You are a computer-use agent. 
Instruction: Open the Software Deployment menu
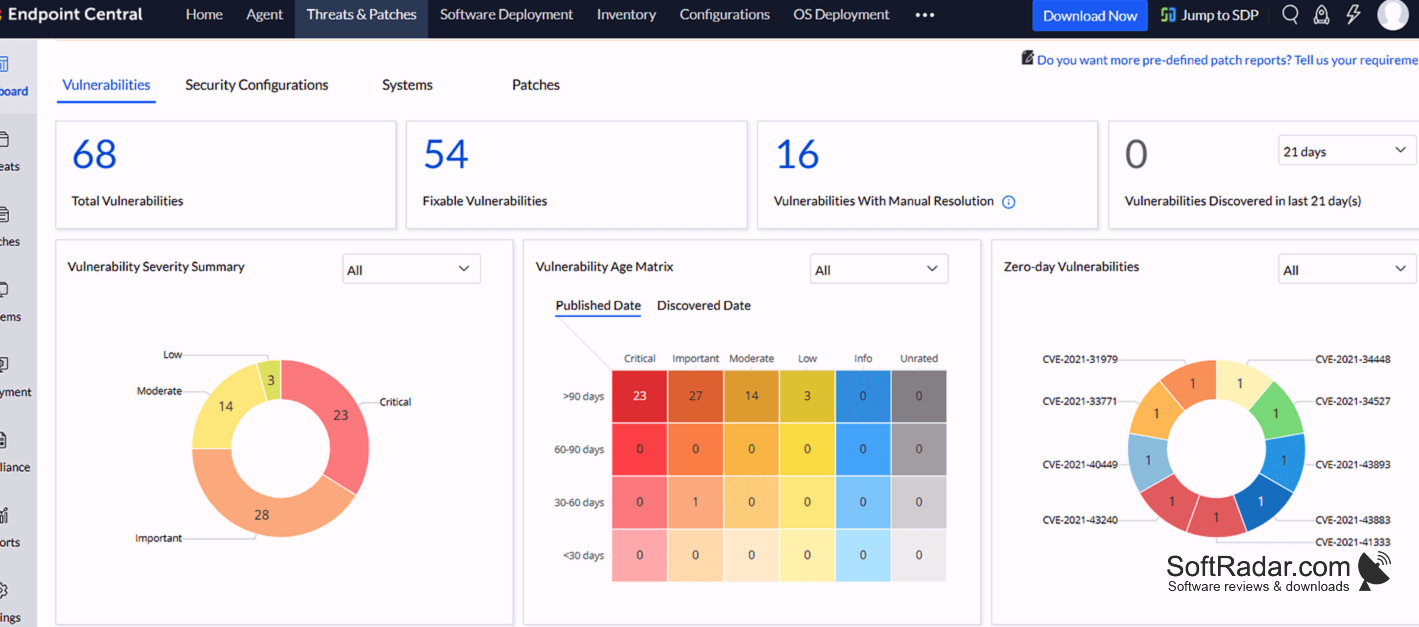(506, 15)
